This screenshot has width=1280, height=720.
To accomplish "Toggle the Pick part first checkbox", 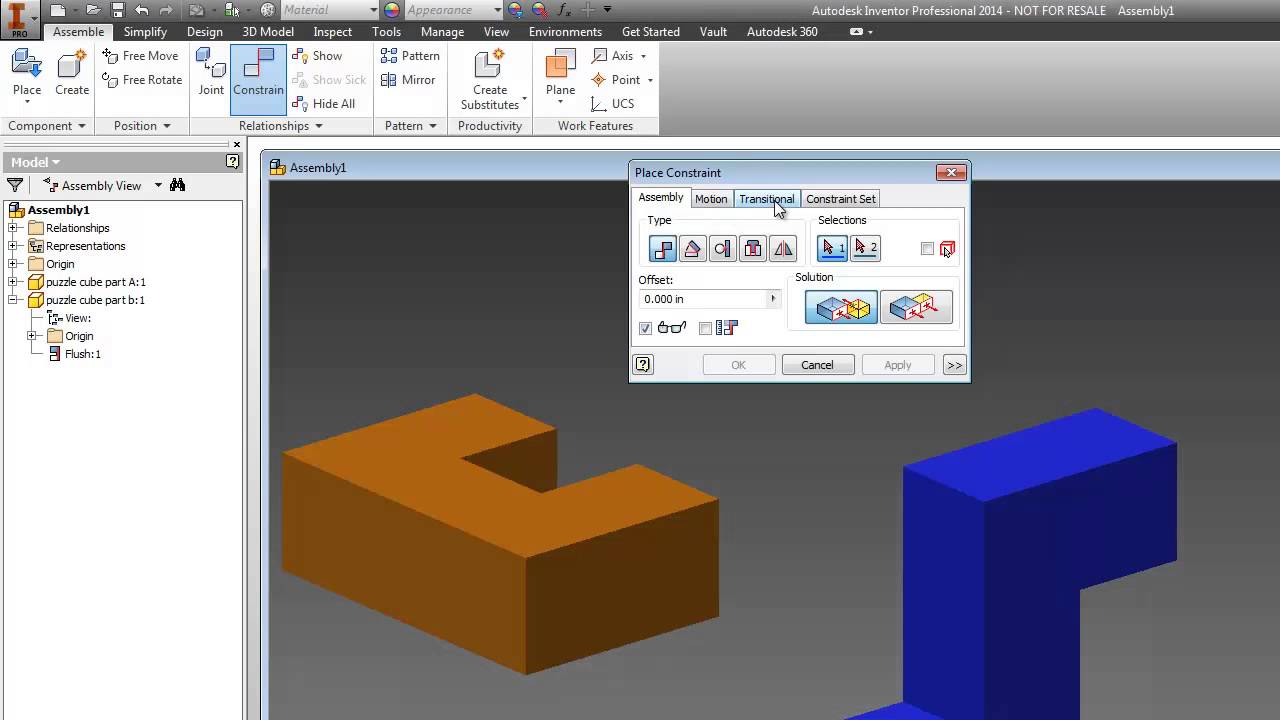I will point(927,249).
